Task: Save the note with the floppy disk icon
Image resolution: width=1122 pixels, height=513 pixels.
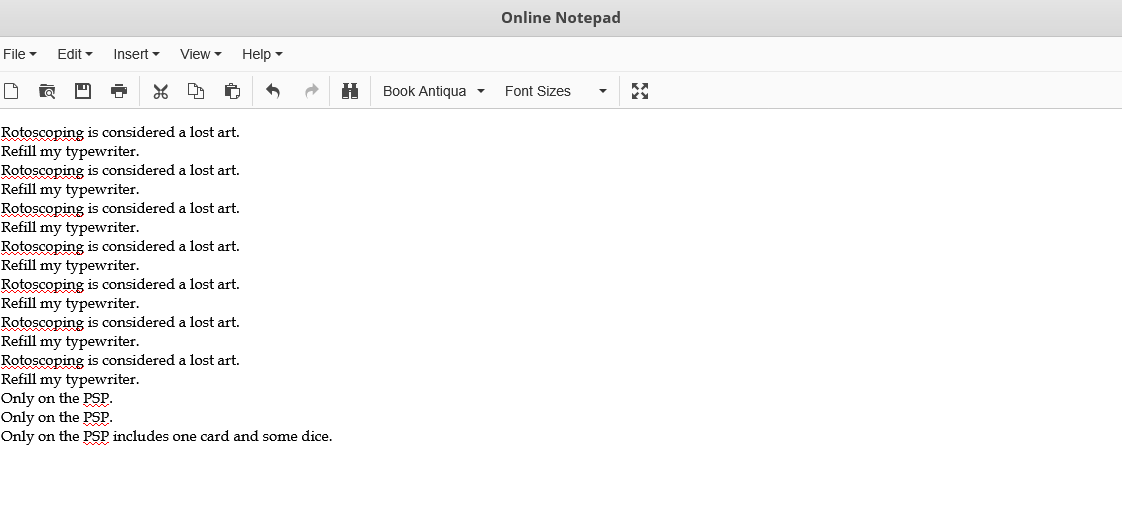Action: click(x=83, y=91)
